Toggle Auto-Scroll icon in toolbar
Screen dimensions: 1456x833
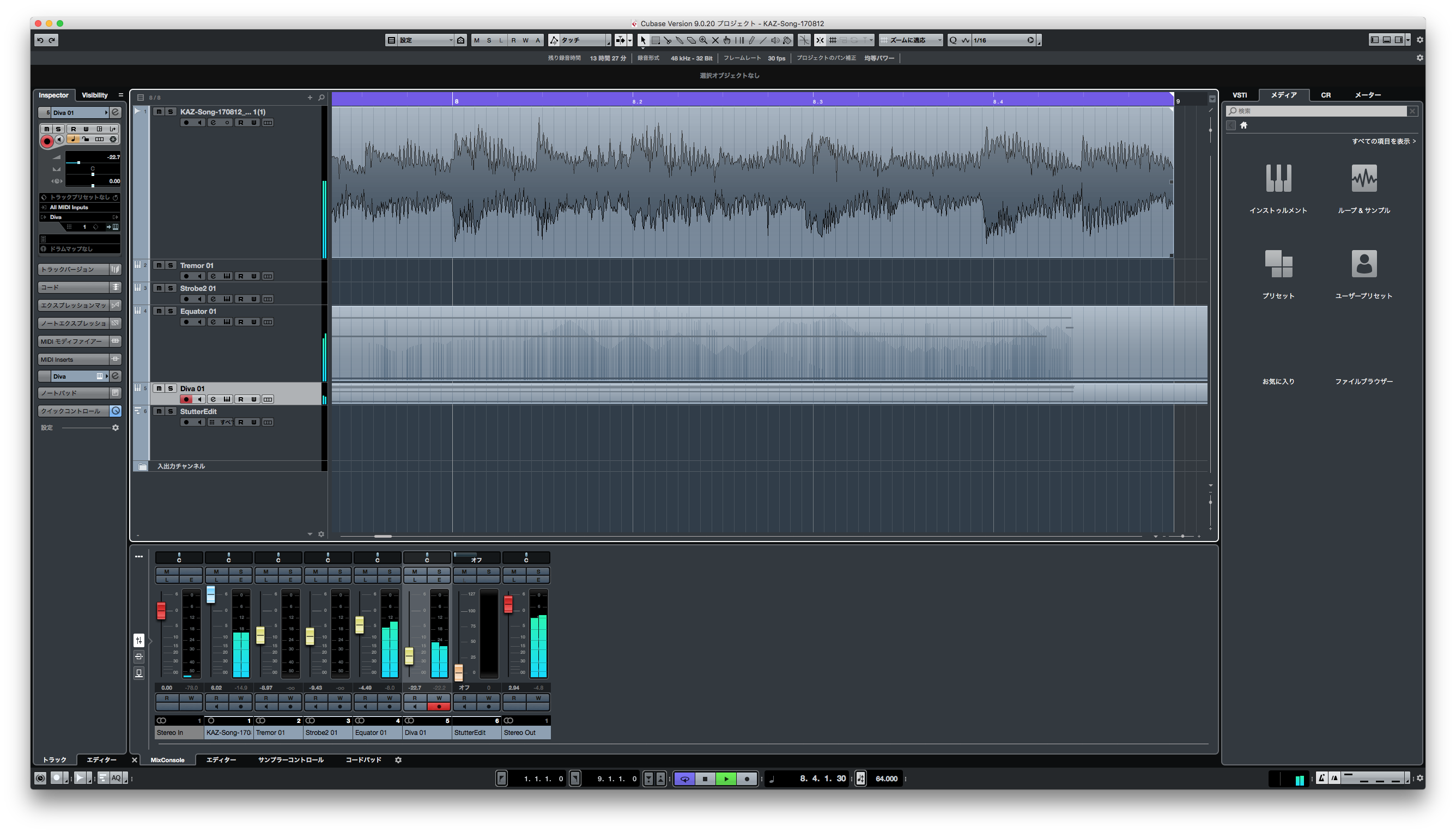coord(620,40)
